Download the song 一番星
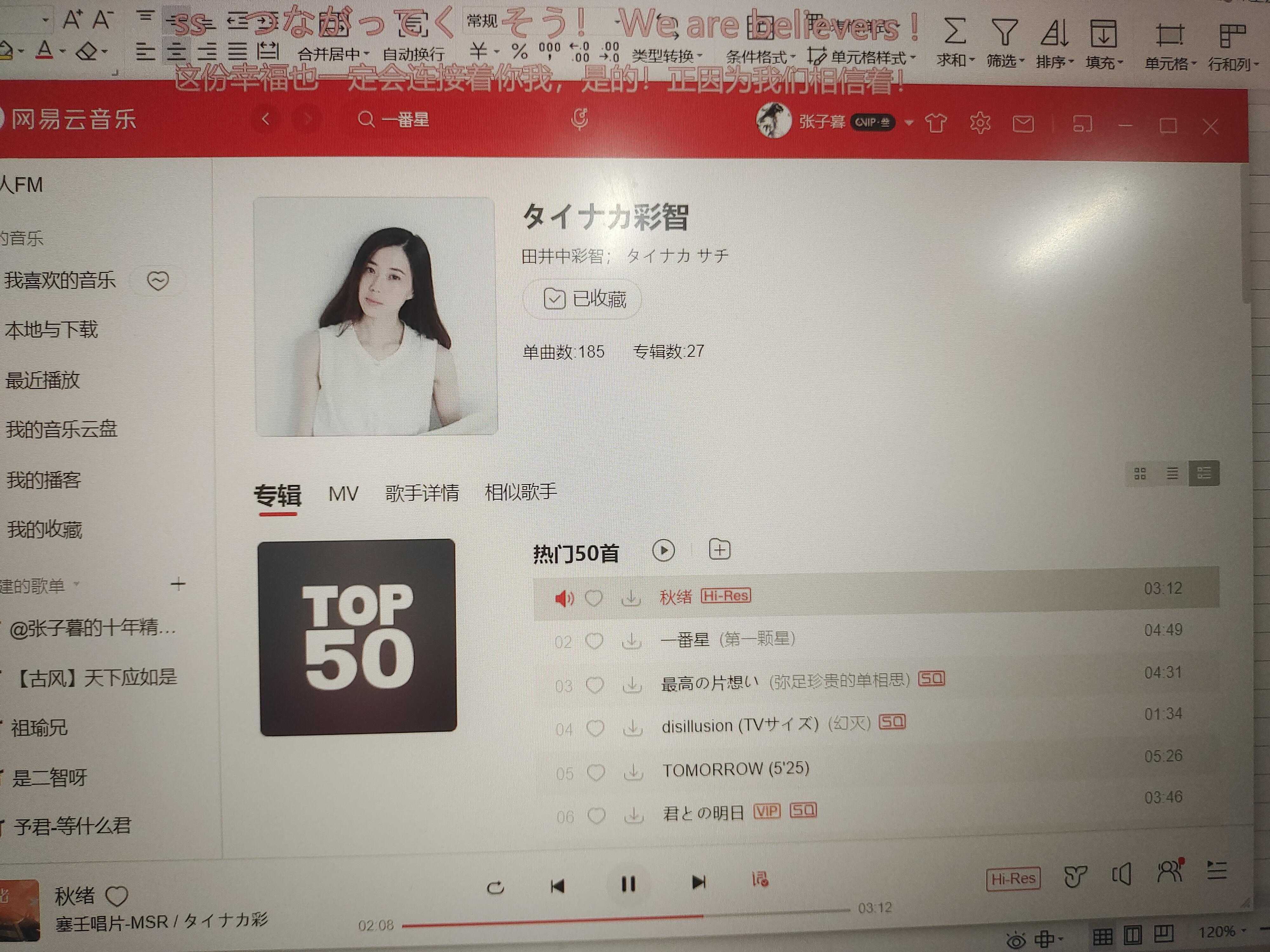This screenshot has height=952, width=1270. coord(632,640)
